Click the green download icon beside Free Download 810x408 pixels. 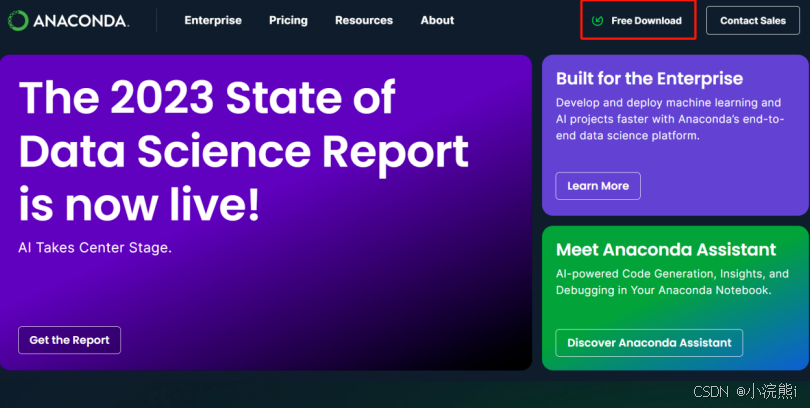tap(598, 21)
